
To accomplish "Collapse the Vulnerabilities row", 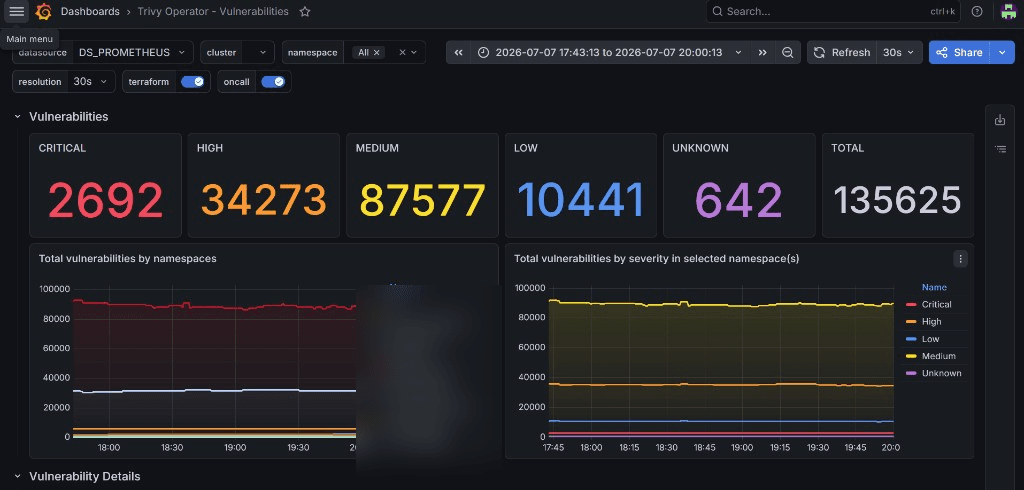I will point(18,116).
